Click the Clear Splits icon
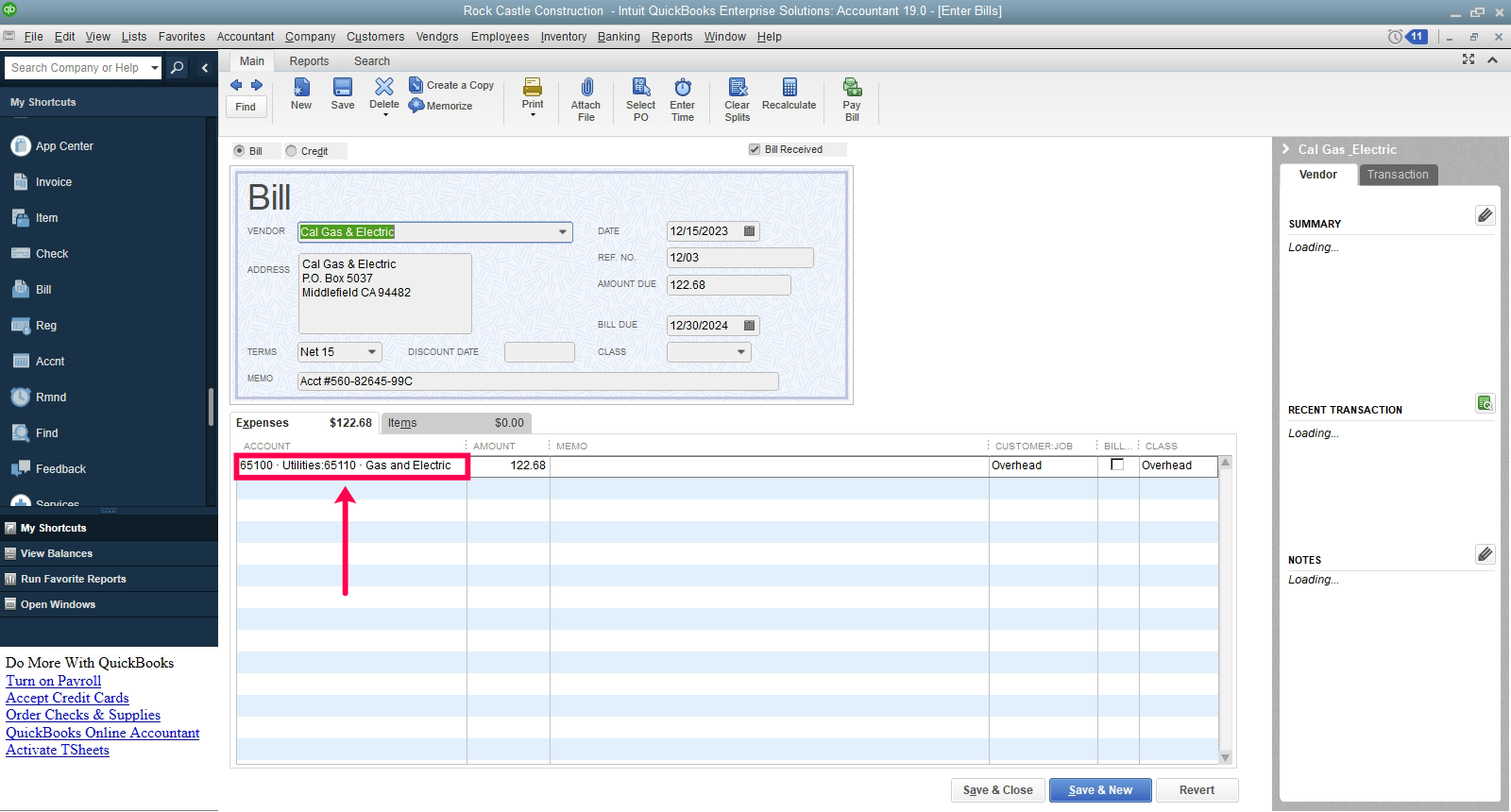The width and height of the screenshot is (1511, 812). coord(738,87)
